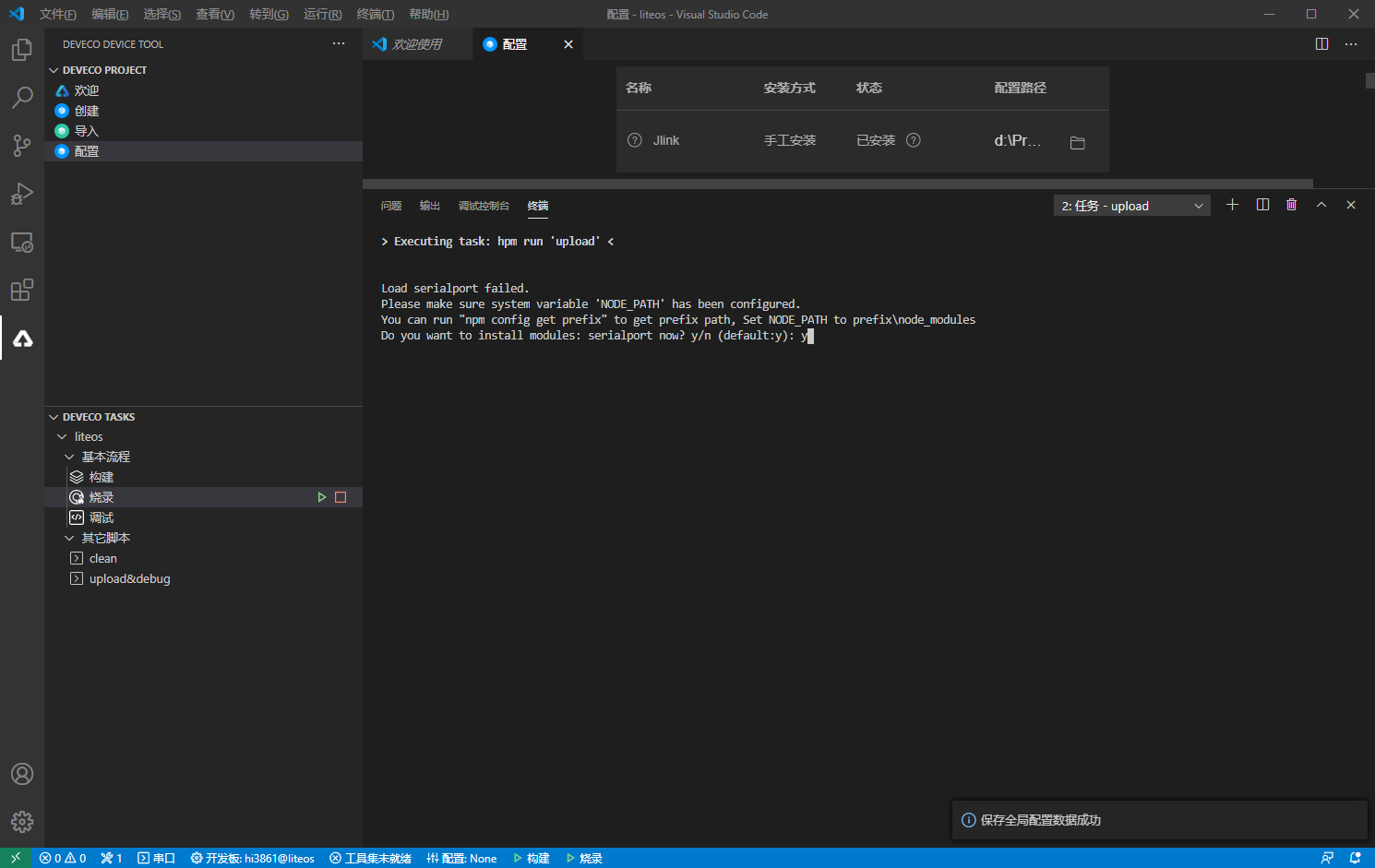Click the 保存全局配置数据成功 notification

coord(1159,820)
